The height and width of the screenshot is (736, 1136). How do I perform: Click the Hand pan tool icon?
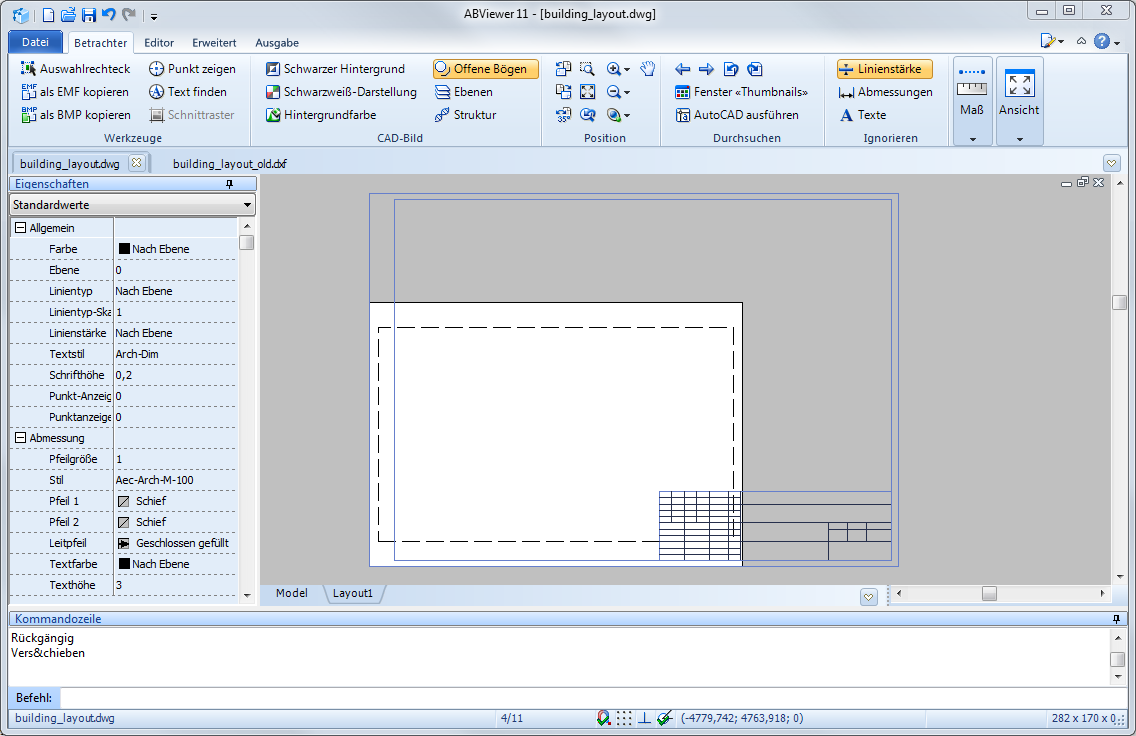pos(647,69)
